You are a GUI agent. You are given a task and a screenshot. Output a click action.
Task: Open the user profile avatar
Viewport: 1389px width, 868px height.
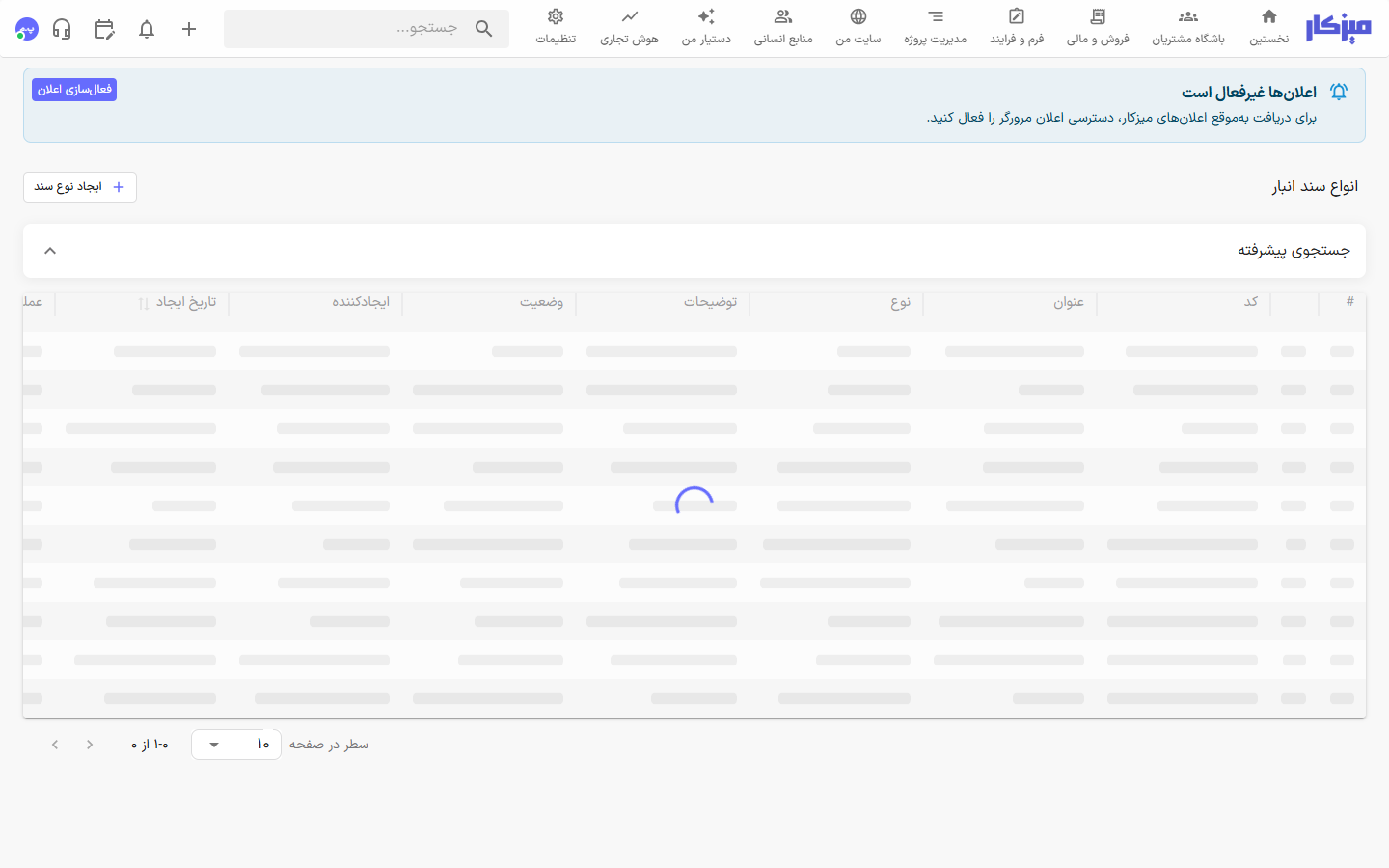pos(27,29)
